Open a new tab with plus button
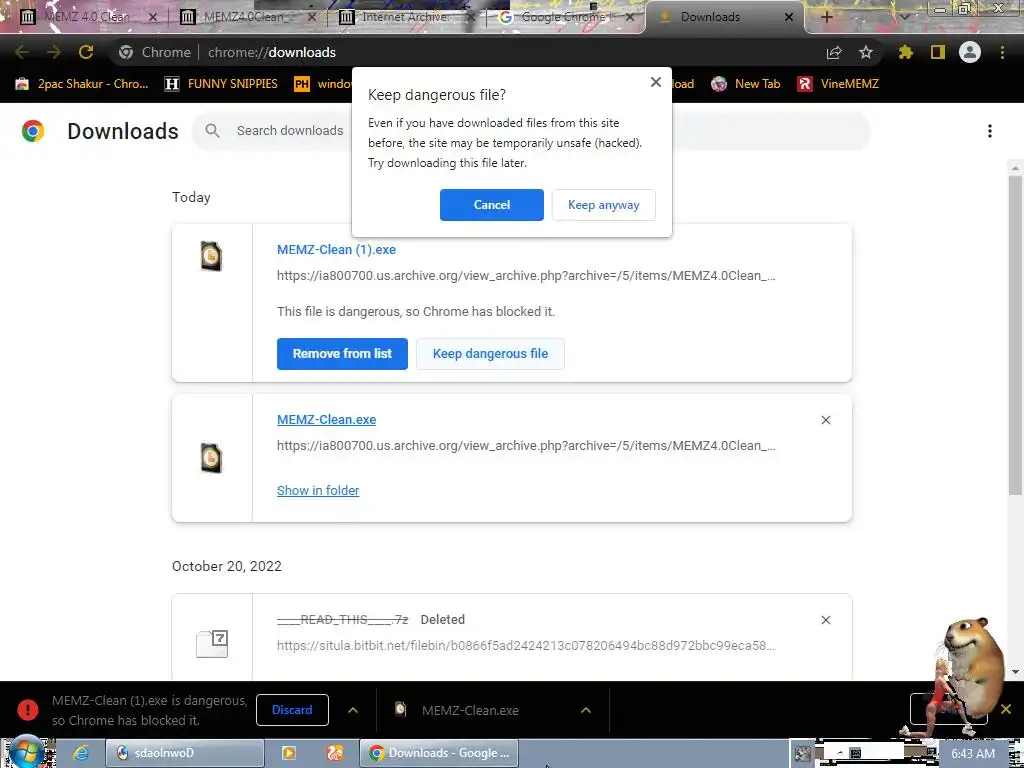 (x=826, y=17)
